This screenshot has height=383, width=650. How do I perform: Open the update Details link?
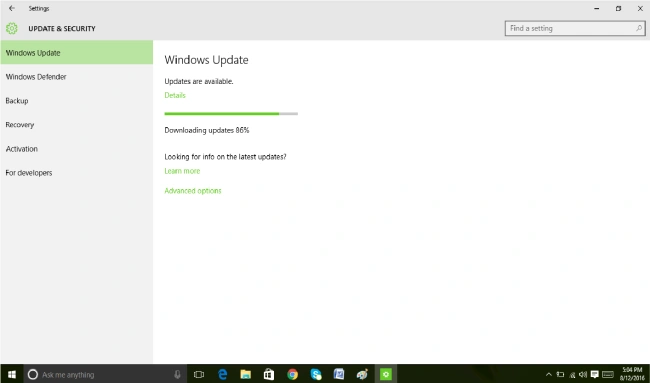(x=175, y=95)
